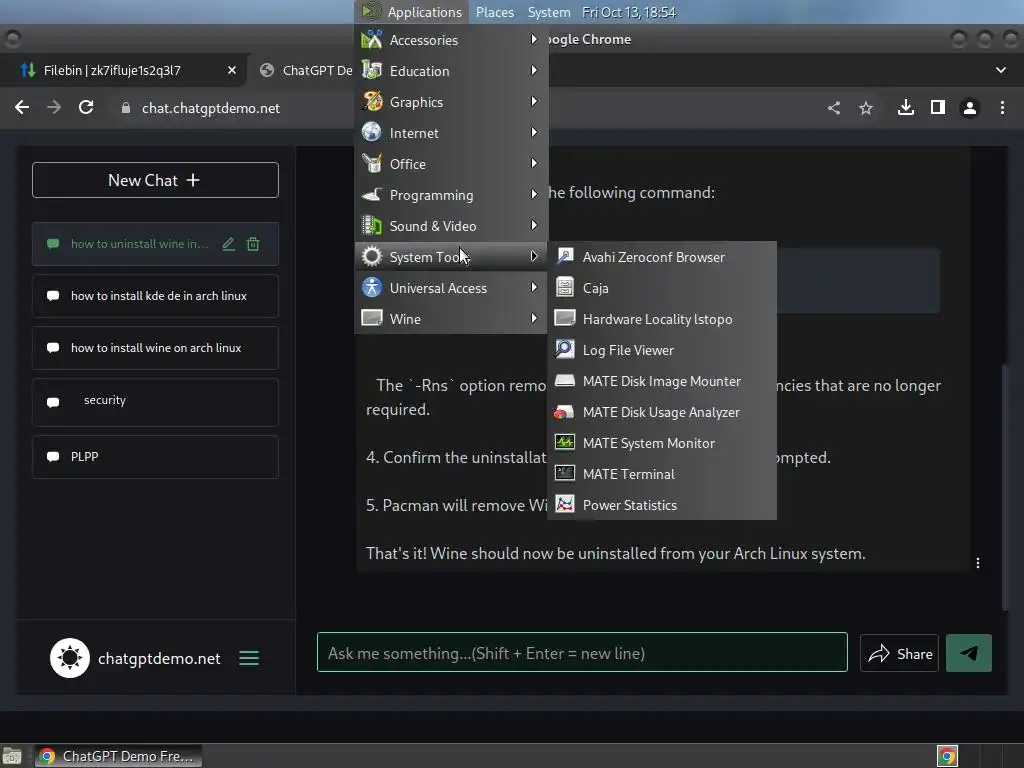This screenshot has width=1024, height=768.
Task: Launch Avahi Zeroconf Browser
Action: (x=662, y=257)
